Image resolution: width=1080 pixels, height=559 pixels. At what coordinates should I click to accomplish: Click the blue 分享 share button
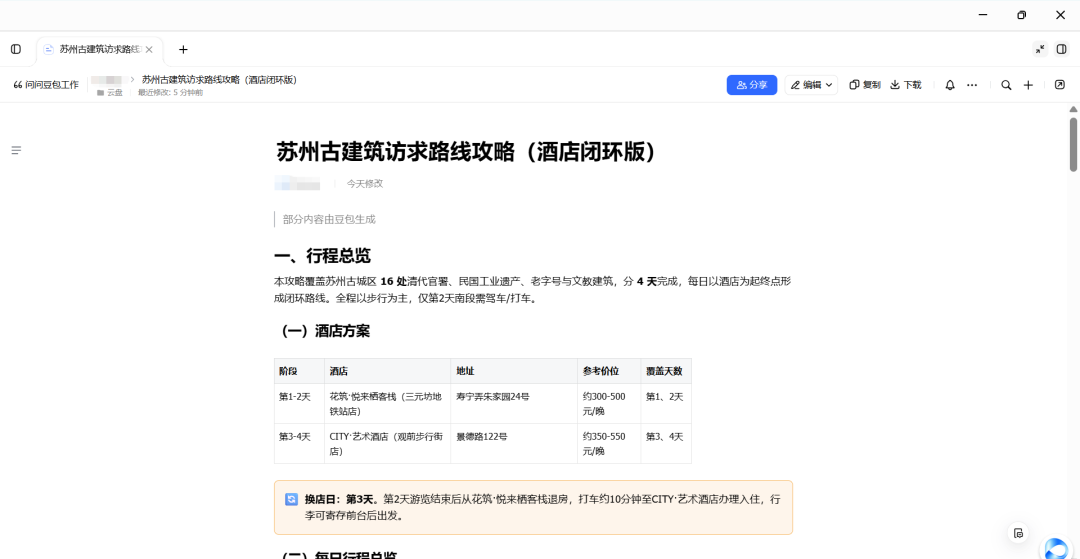[x=751, y=85]
